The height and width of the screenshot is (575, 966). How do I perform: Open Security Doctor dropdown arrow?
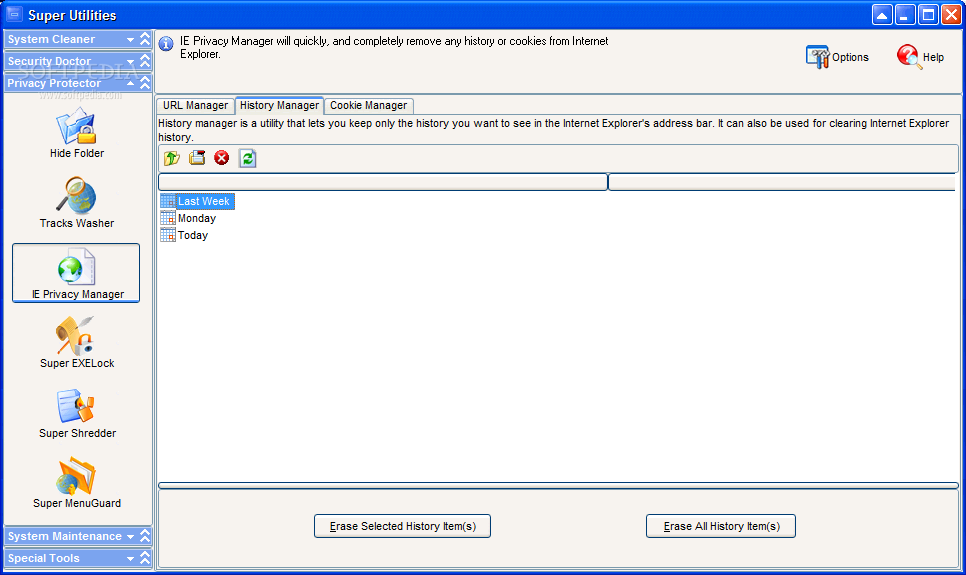coord(131,62)
